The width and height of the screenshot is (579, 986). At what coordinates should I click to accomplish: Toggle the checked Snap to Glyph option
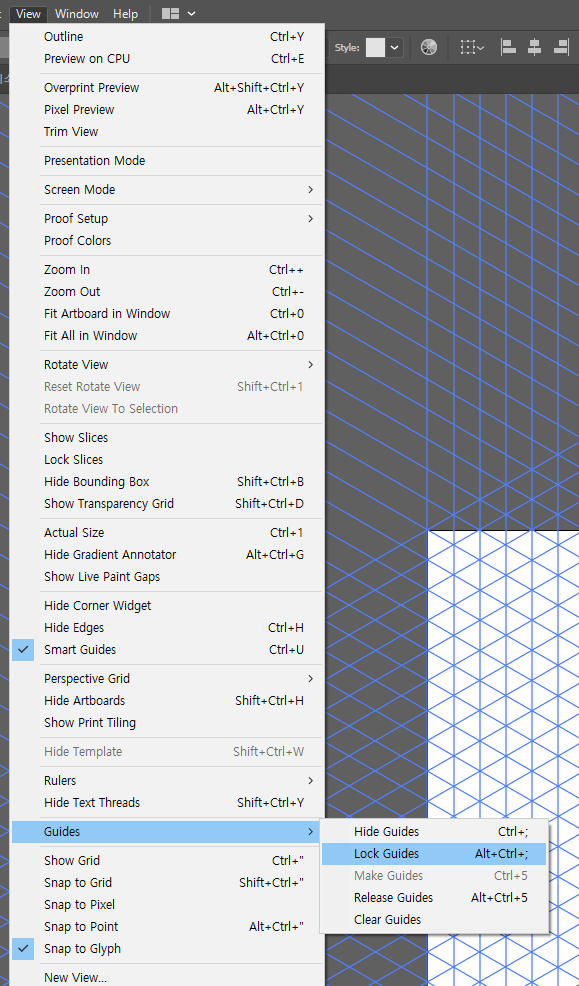coord(168,948)
